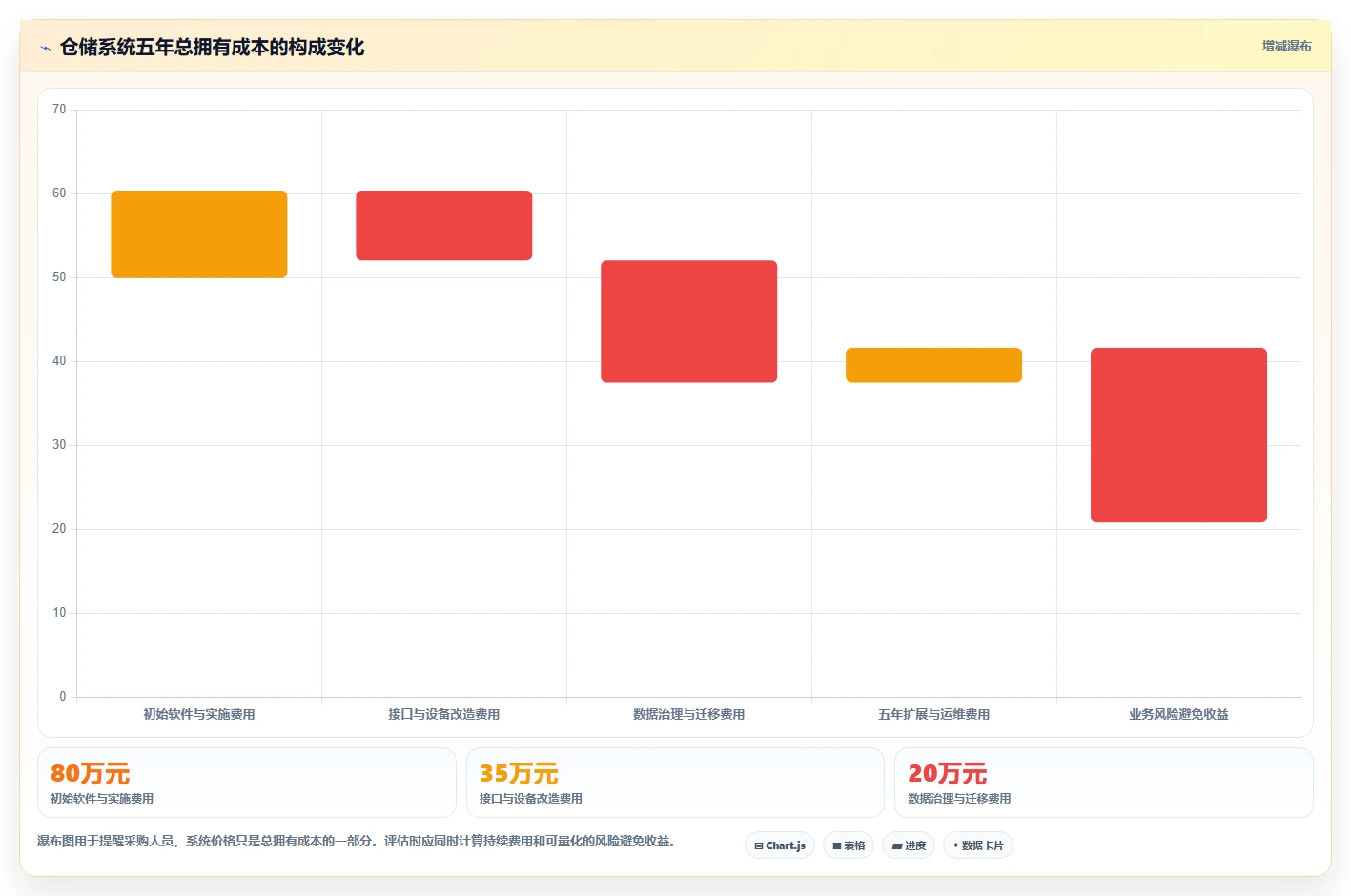The image size is (1351, 896).
Task: Click the y-axis value 10
Action: coord(59,613)
